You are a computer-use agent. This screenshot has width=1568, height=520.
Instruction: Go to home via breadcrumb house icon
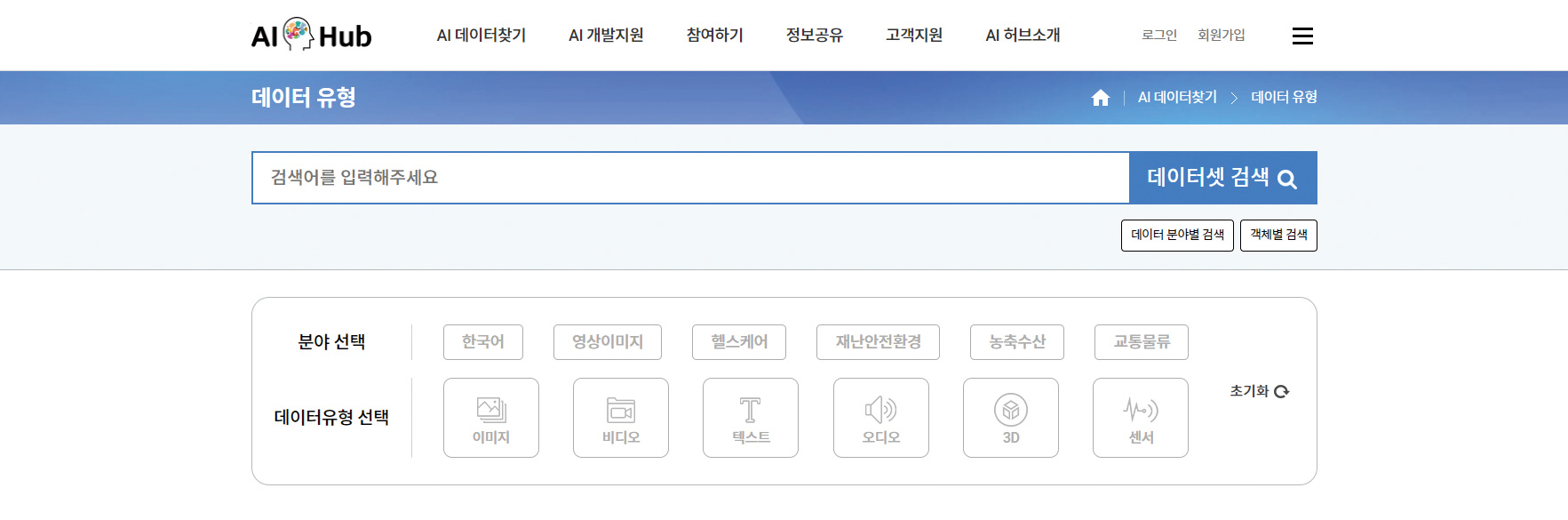(1101, 98)
